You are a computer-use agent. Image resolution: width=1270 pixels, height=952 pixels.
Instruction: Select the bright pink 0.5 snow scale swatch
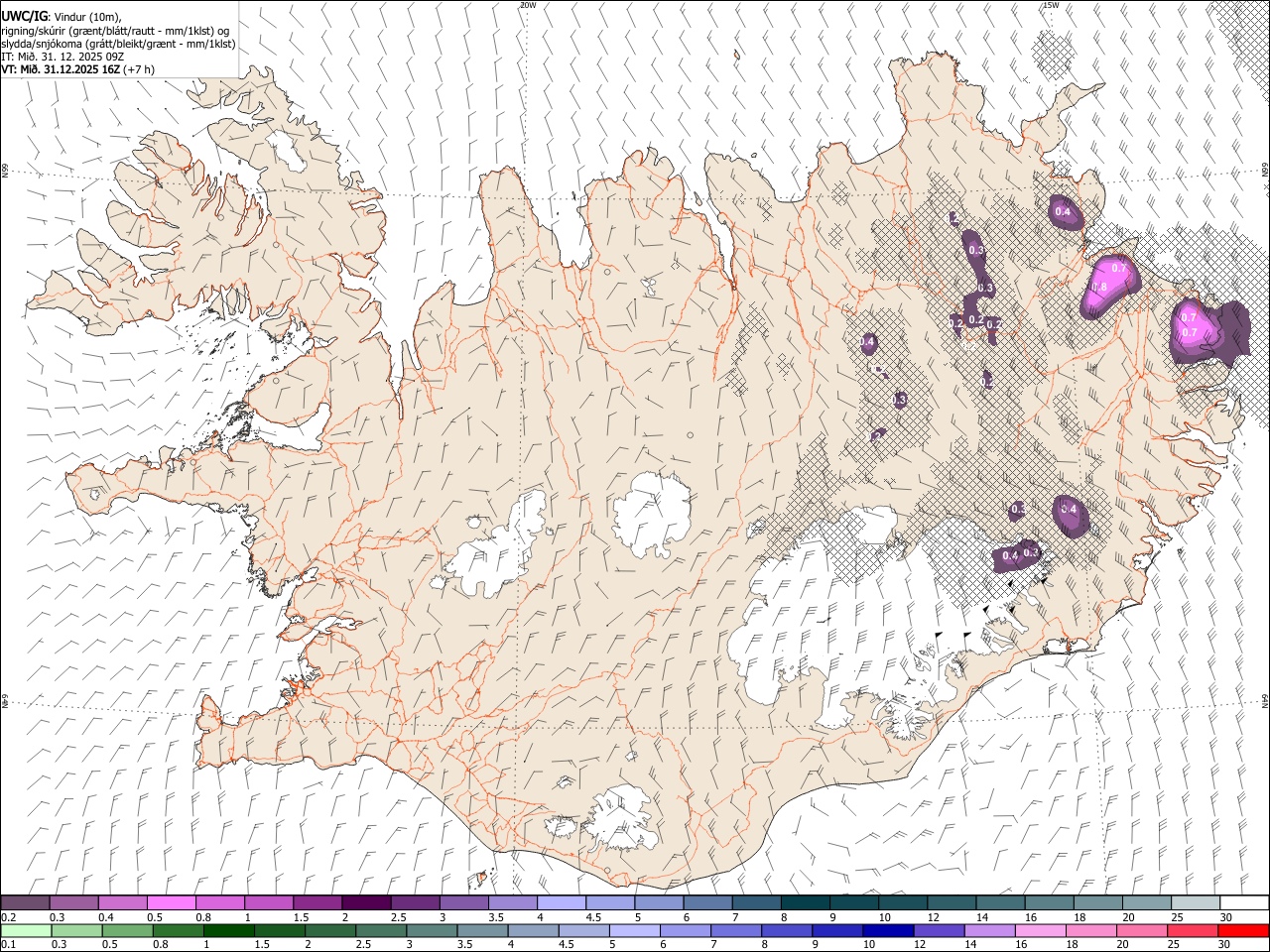pos(172,902)
